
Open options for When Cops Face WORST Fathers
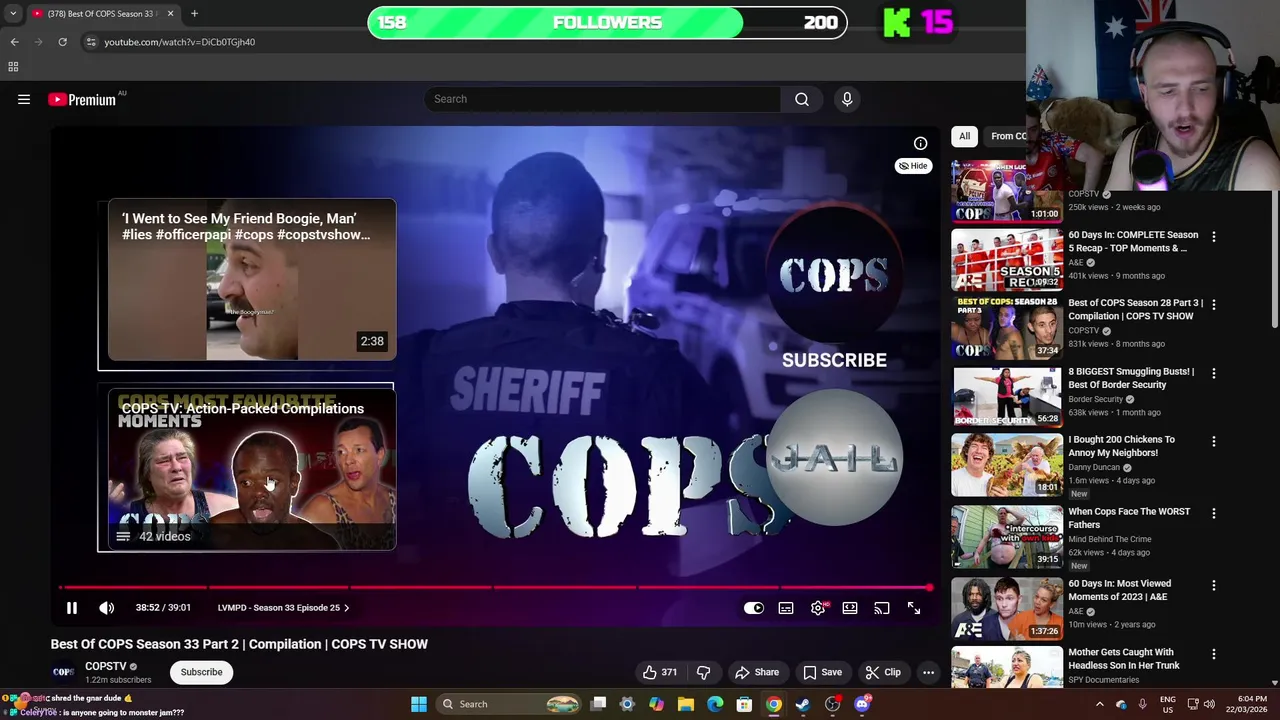(x=1214, y=513)
